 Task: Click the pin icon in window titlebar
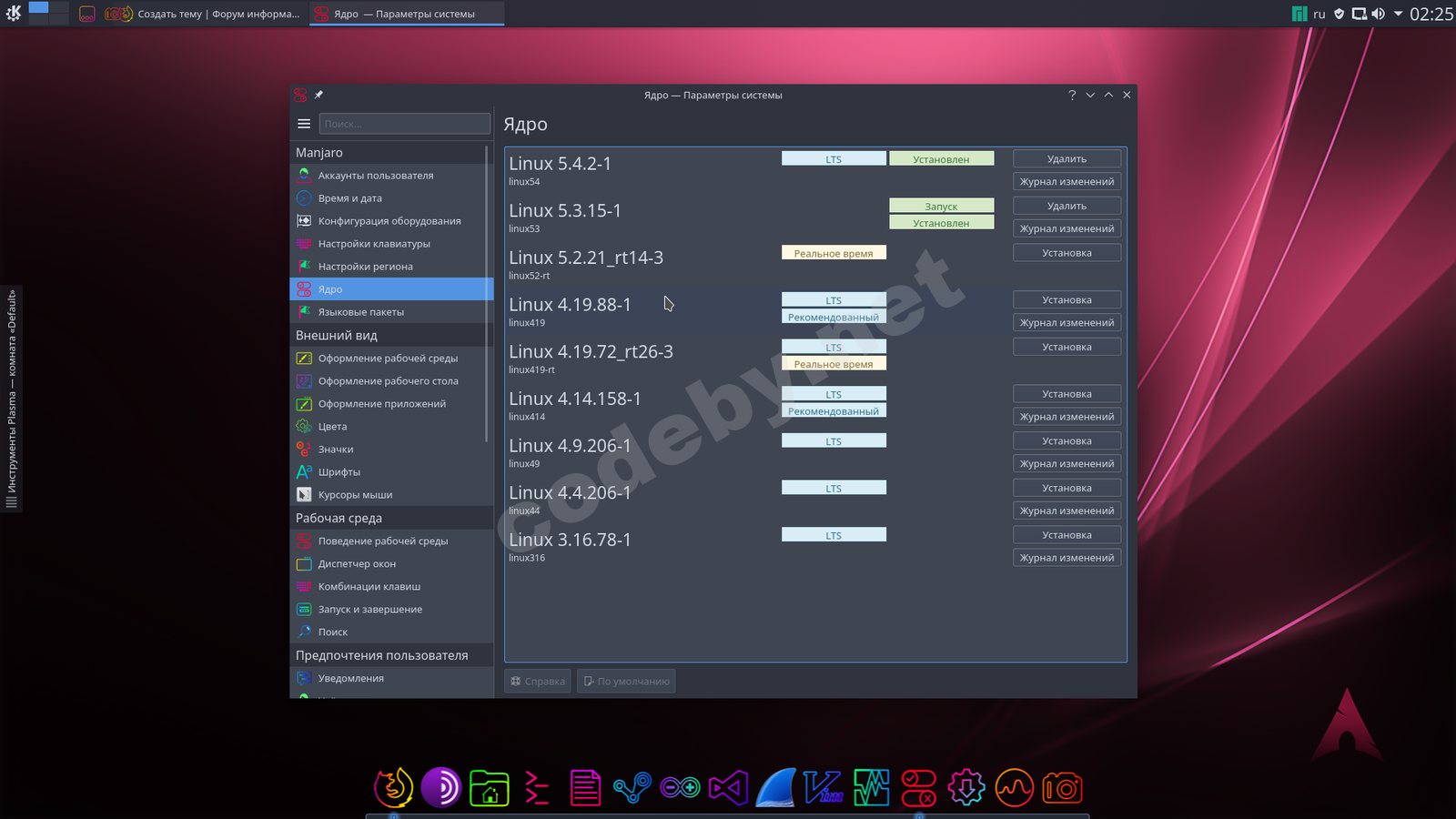click(318, 95)
